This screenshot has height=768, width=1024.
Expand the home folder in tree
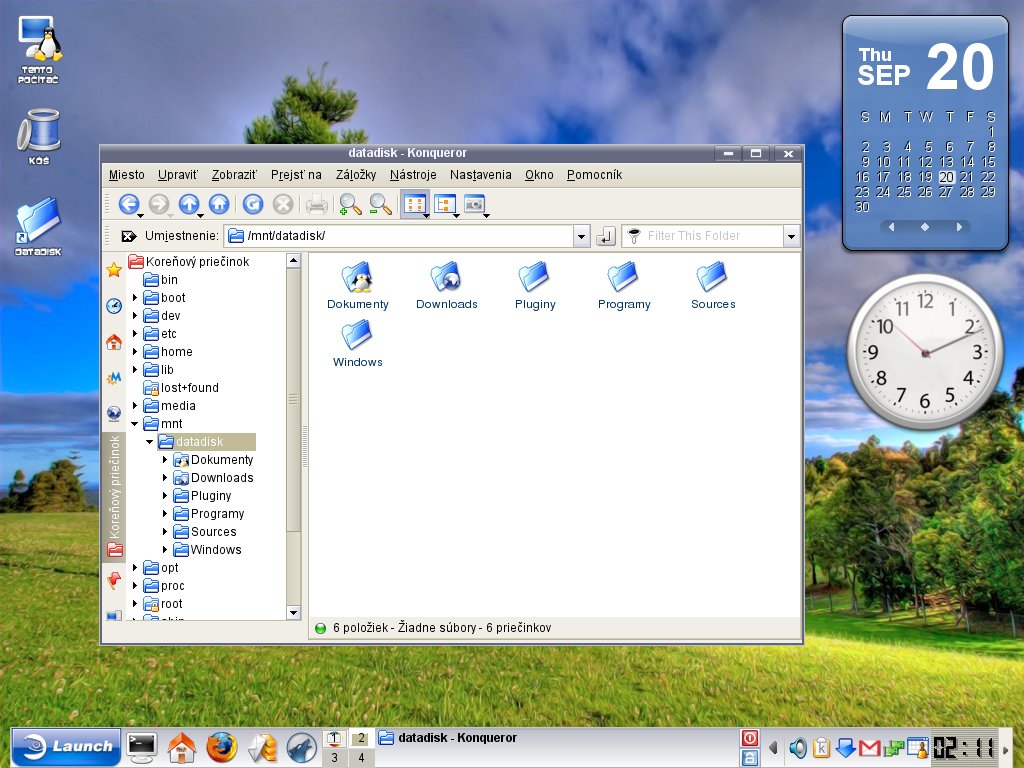[135, 352]
